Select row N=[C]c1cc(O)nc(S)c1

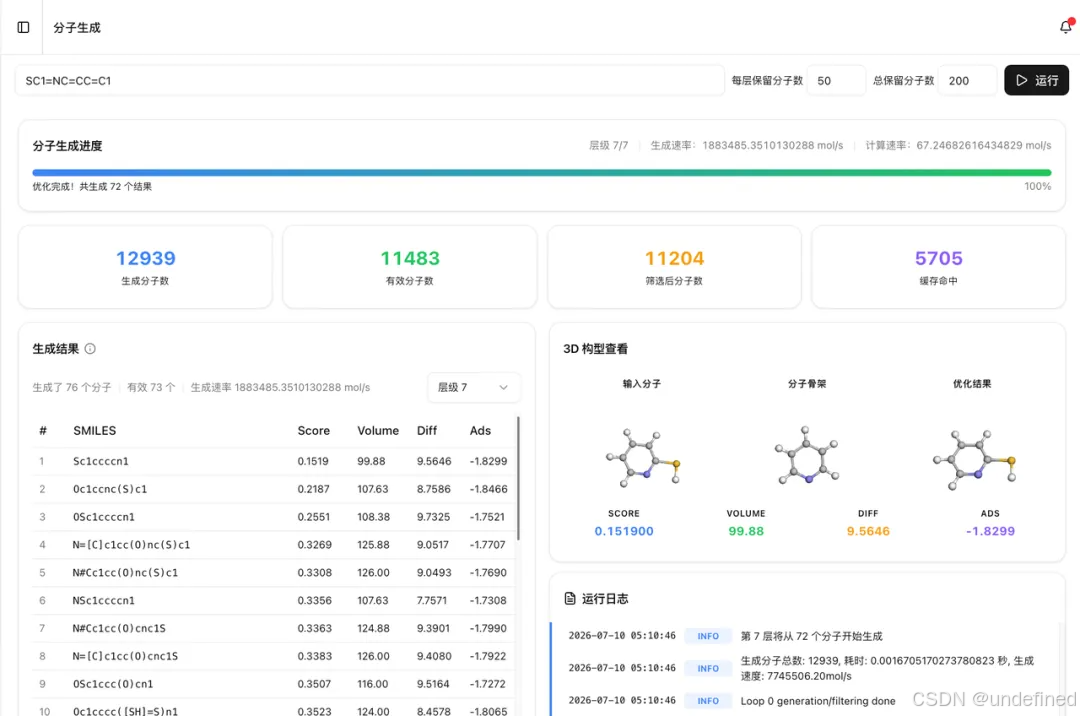coord(273,545)
